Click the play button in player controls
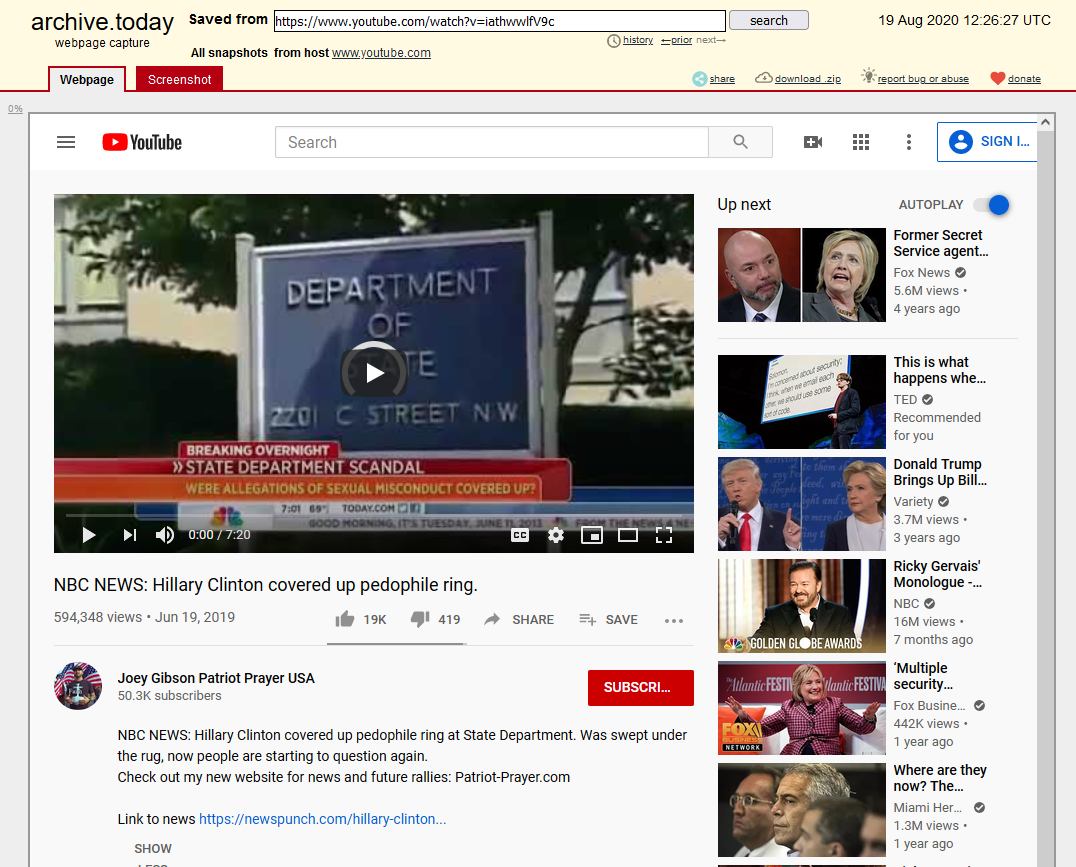 [x=89, y=535]
